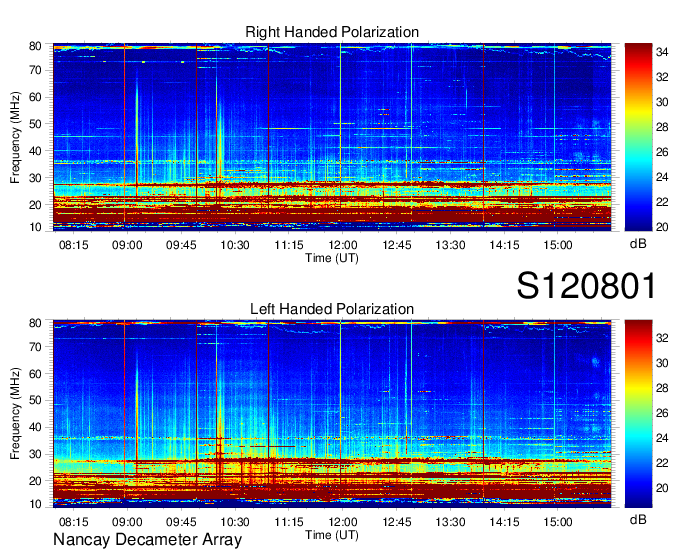Image resolution: width=680 pixels, height=552 pixels.
Task: Click the 30 frequency tick of left-handed plot
Action: [35, 454]
